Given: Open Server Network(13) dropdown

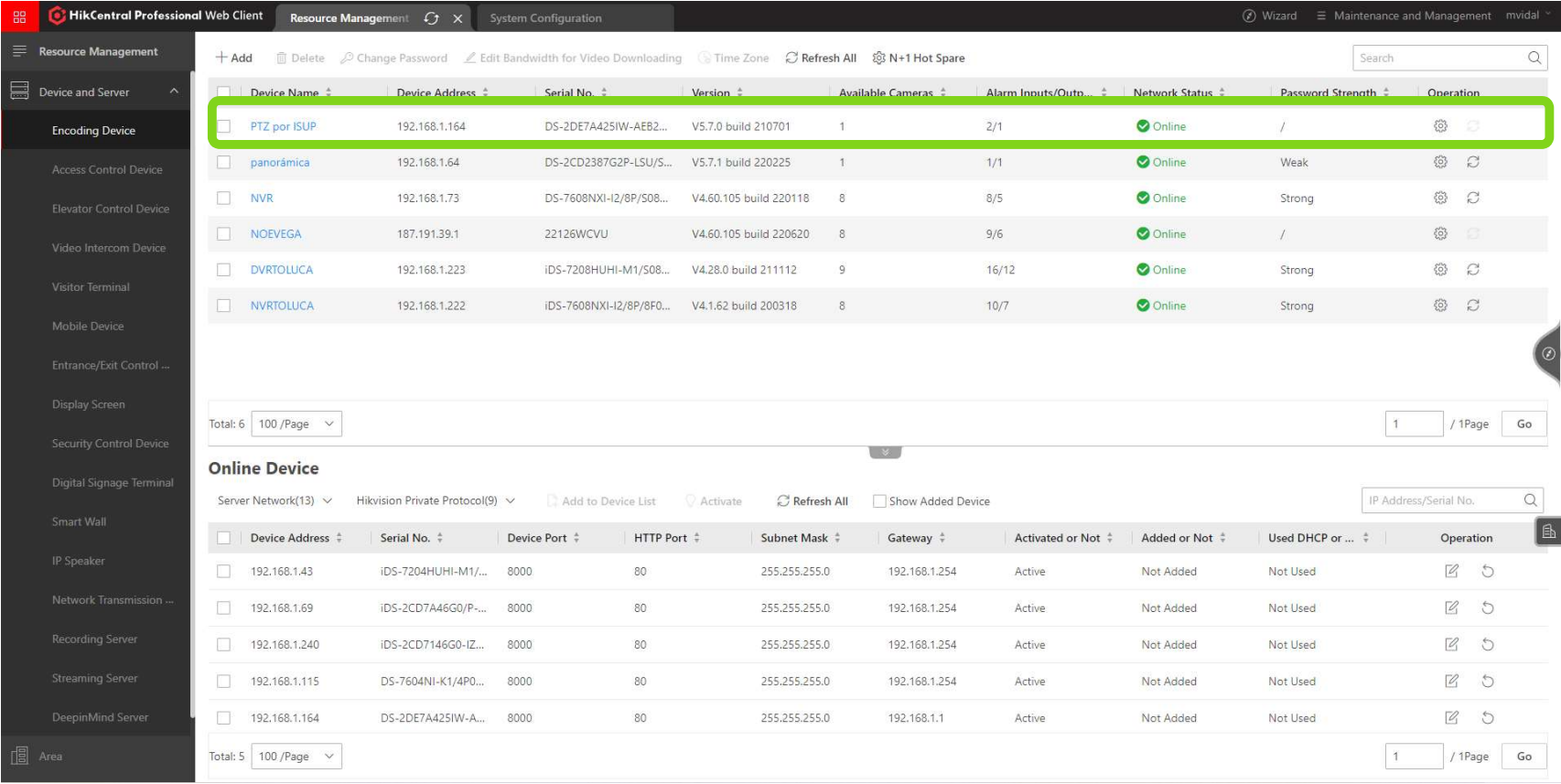Looking at the screenshot, I should pyautogui.click(x=275, y=500).
